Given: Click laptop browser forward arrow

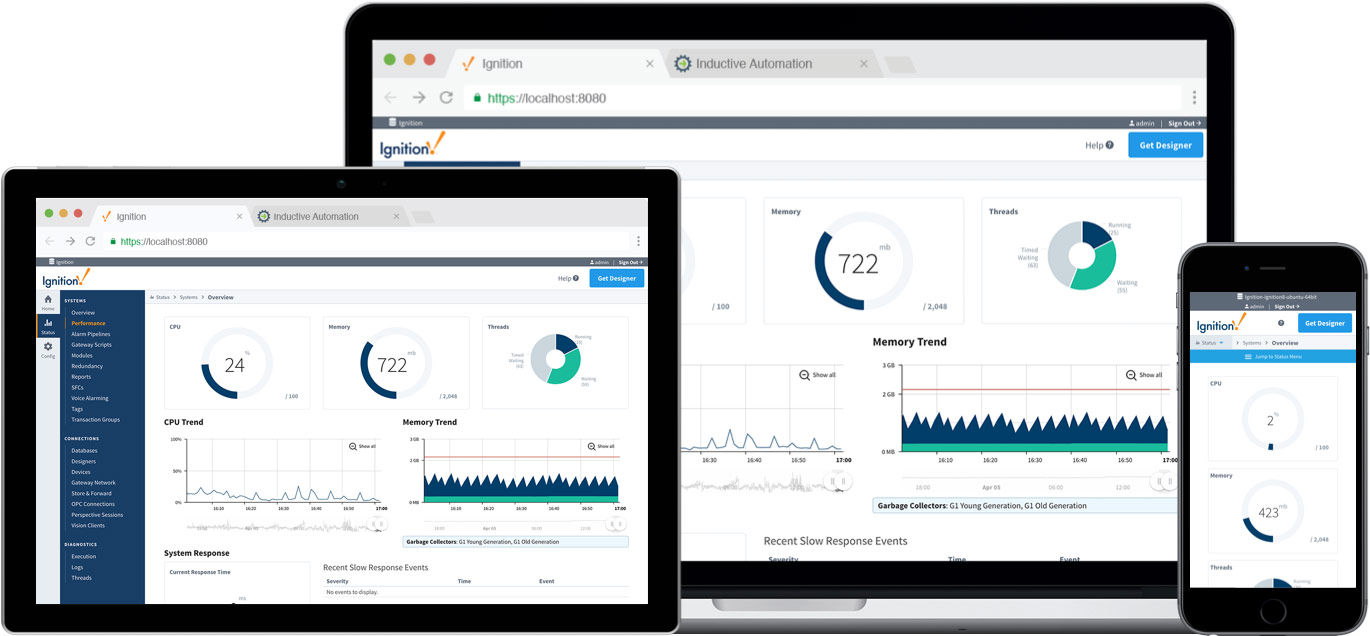Looking at the screenshot, I should pos(419,98).
